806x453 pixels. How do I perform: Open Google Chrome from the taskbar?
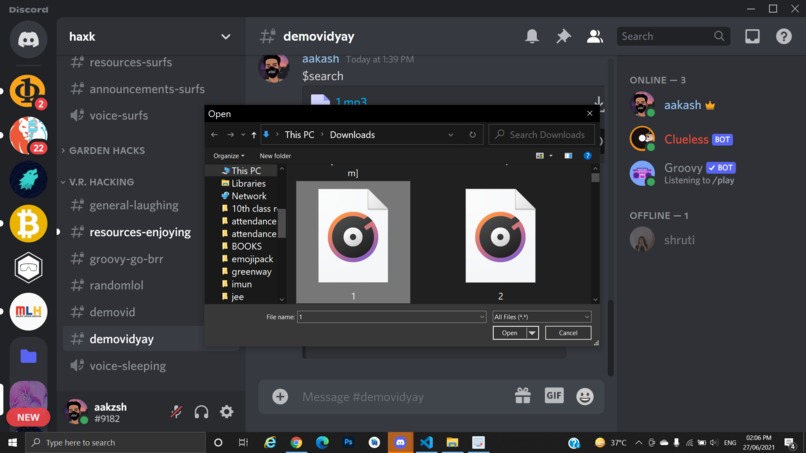coord(296,442)
